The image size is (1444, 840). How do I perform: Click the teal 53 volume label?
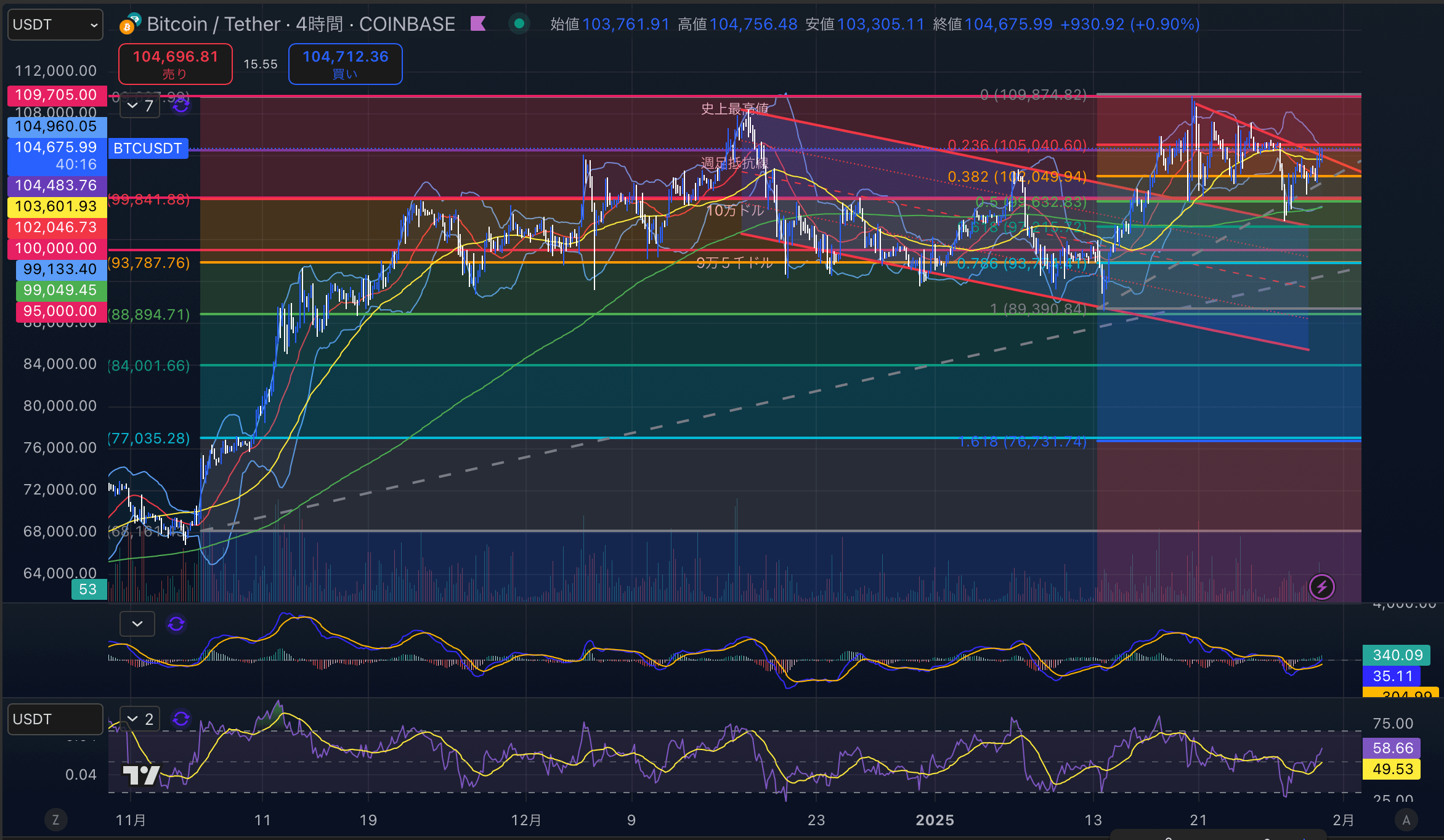click(x=89, y=589)
